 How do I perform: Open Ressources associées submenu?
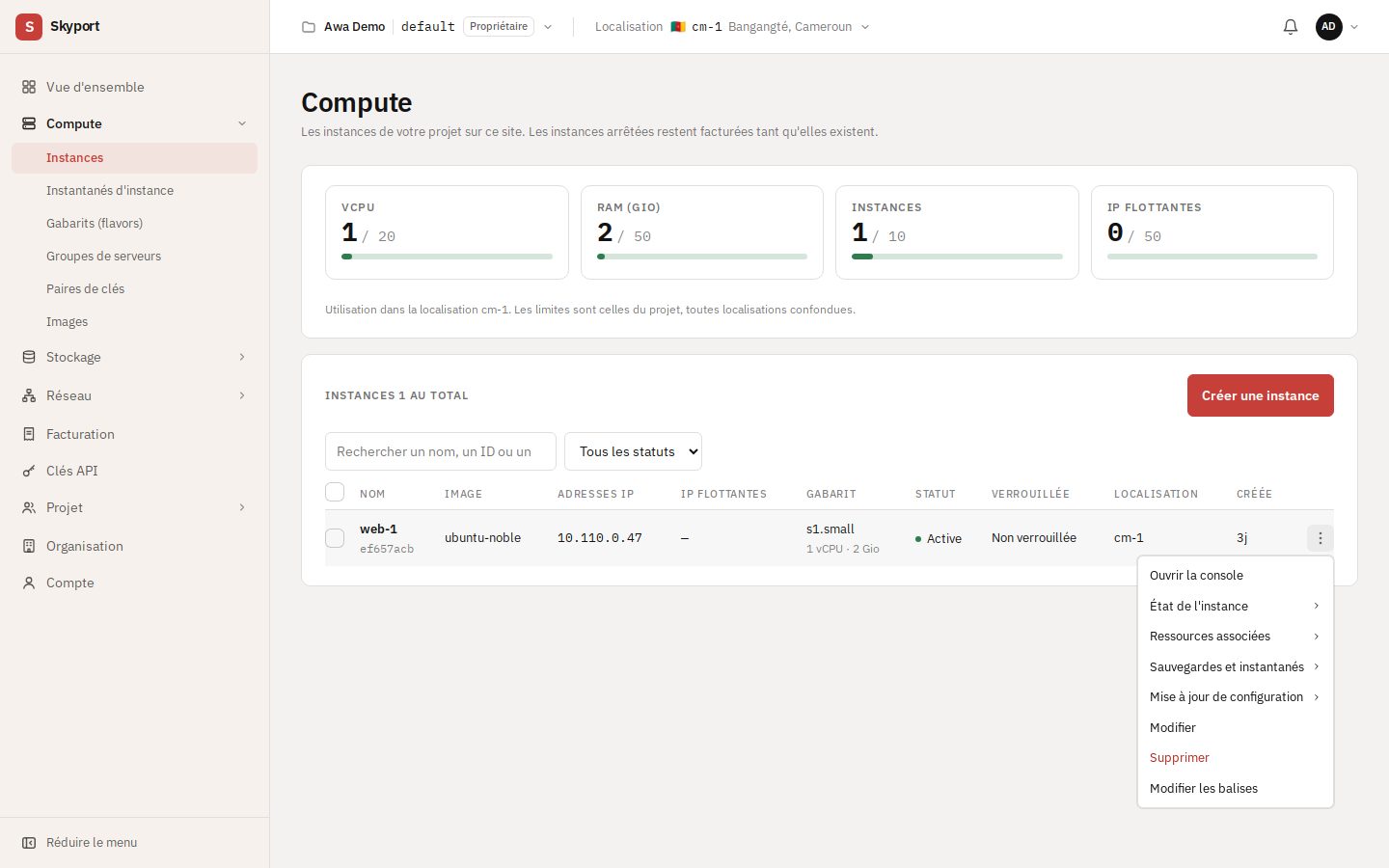click(1236, 636)
